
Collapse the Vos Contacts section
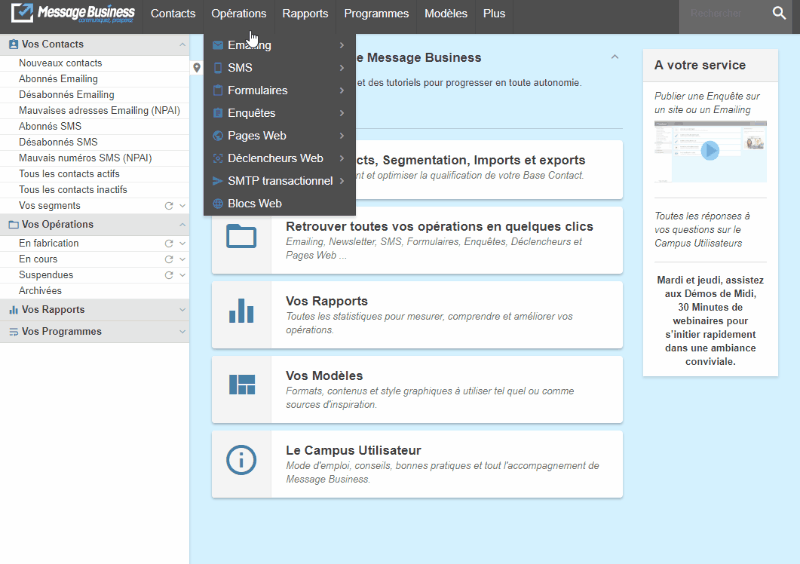pos(182,45)
